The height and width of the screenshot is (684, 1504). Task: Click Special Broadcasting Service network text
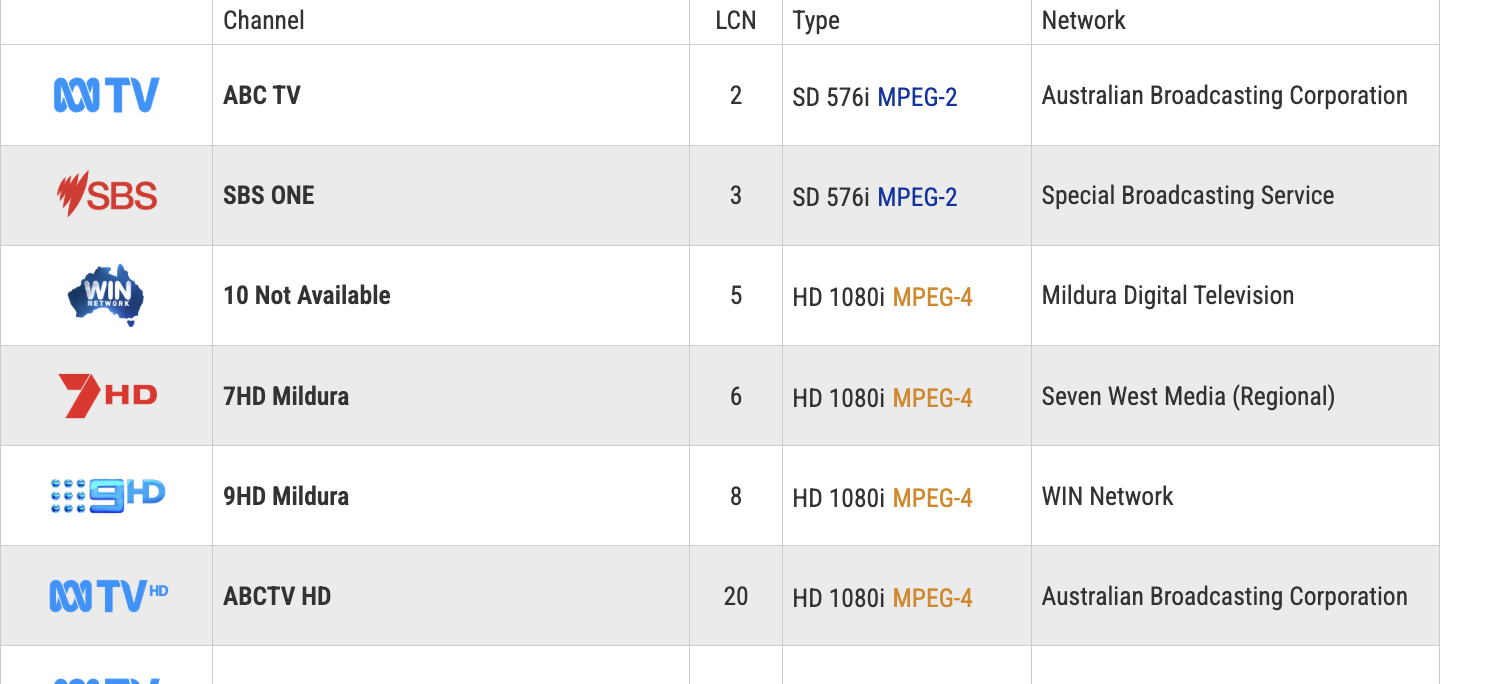tap(1188, 195)
